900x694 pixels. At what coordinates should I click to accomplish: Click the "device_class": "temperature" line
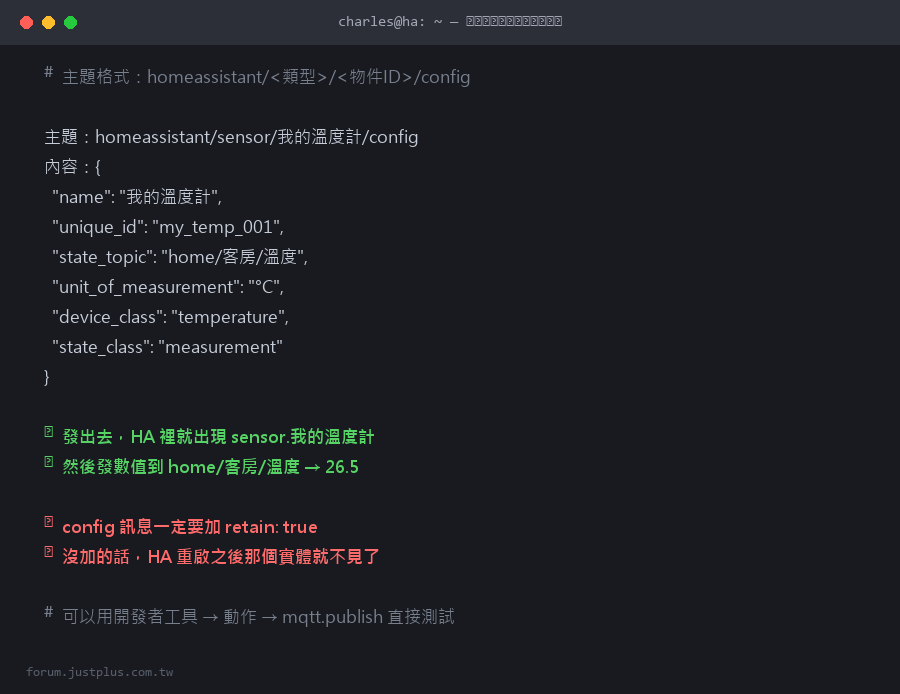tap(170, 317)
